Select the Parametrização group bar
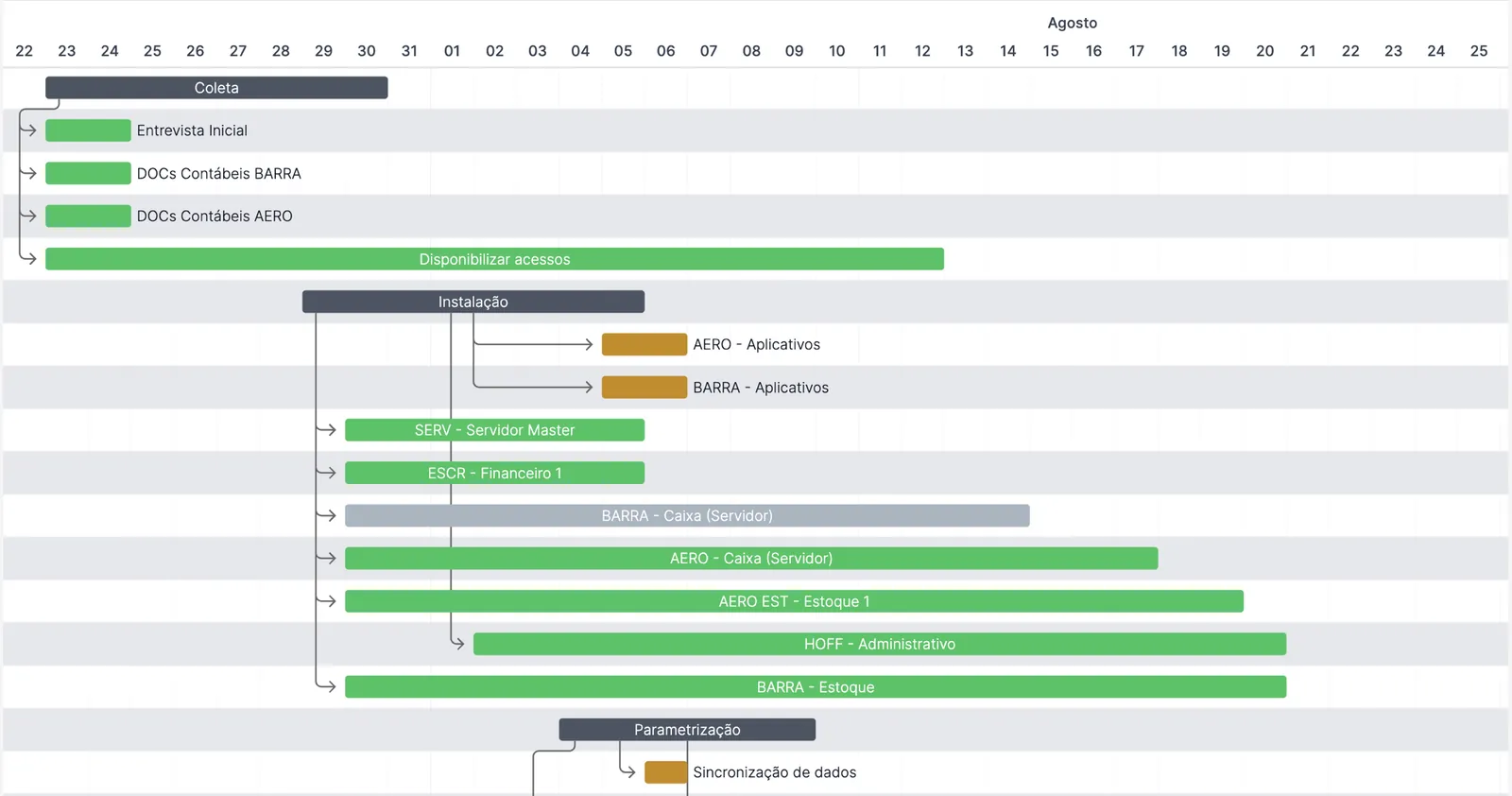The image size is (1512, 796). 687,730
